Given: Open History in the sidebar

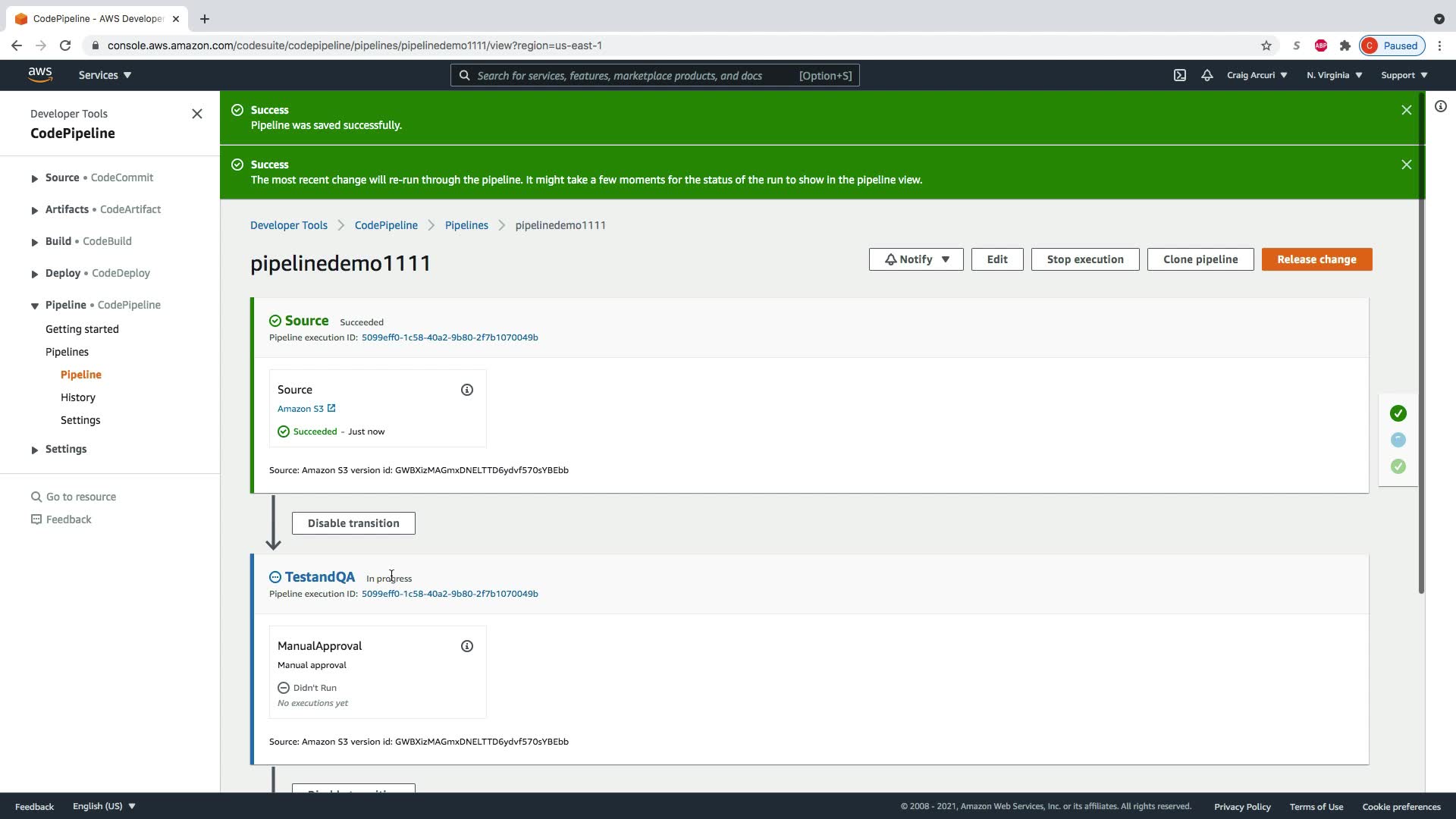Looking at the screenshot, I should tap(78, 397).
